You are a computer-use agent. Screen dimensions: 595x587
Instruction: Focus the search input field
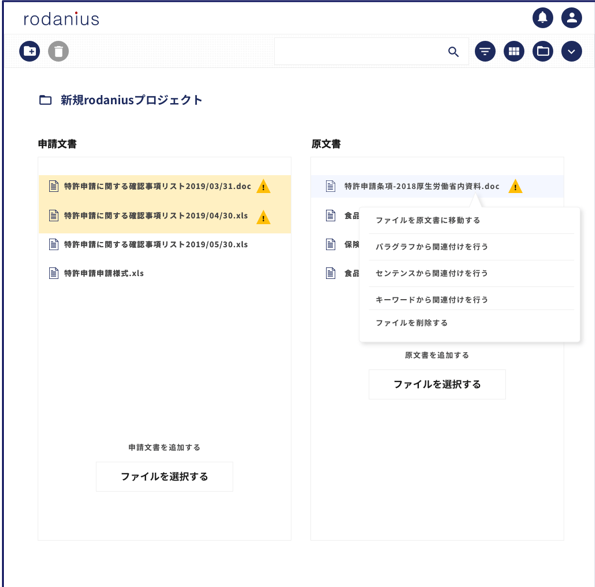(360, 51)
